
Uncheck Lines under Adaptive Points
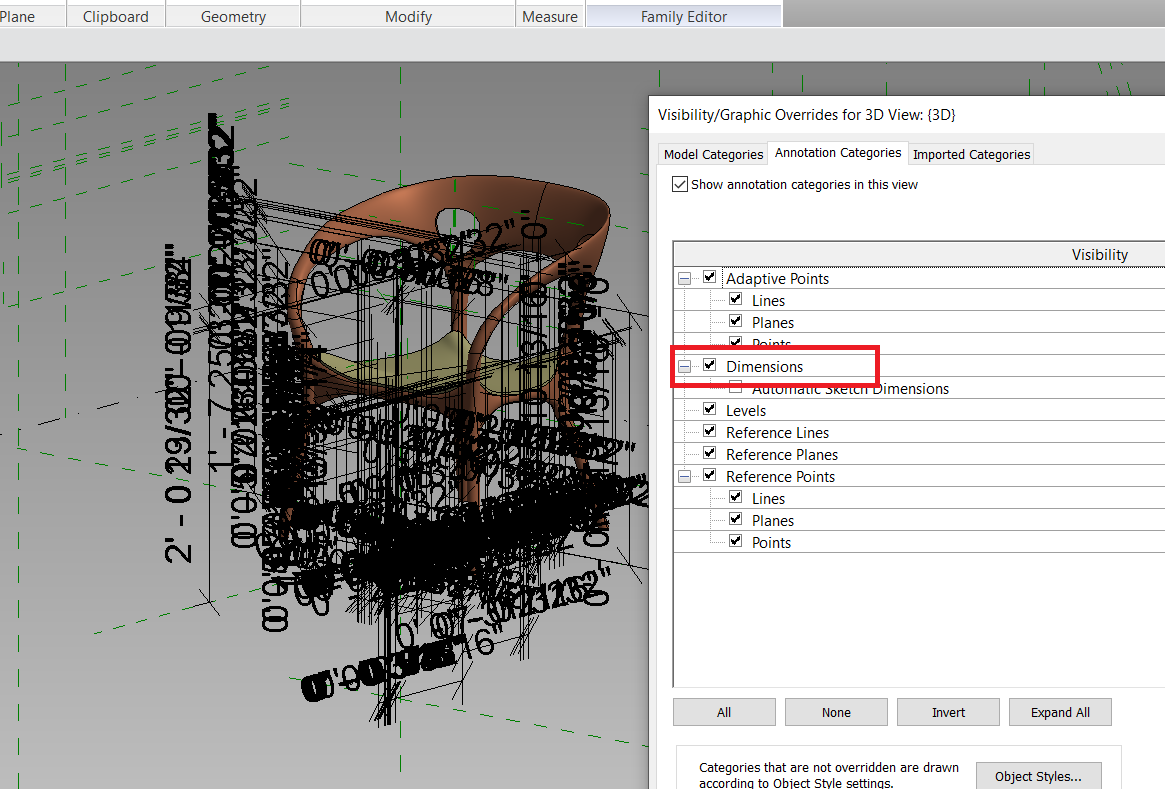point(736,299)
